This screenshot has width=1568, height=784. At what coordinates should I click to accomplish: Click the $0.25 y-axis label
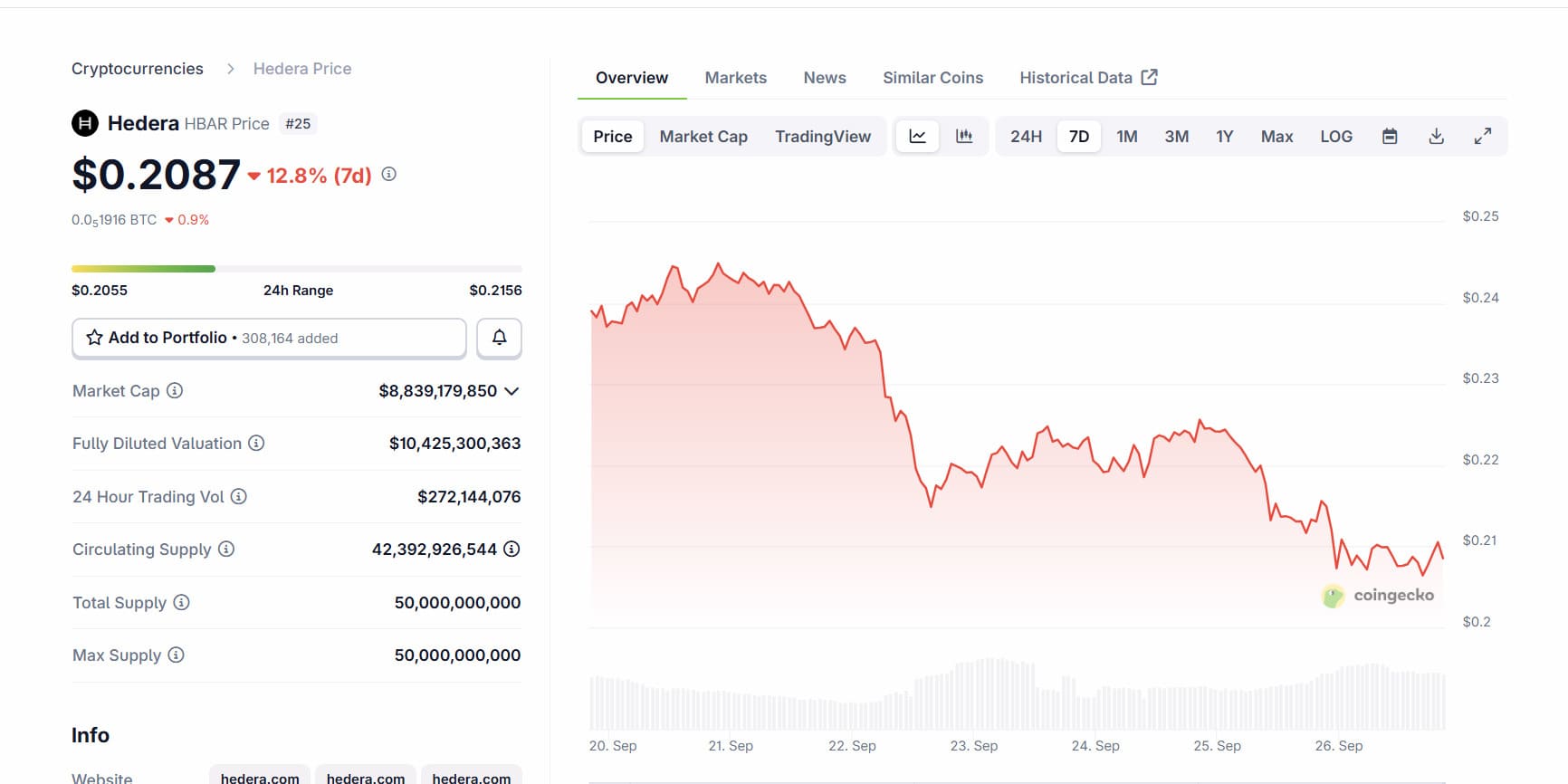(1481, 216)
